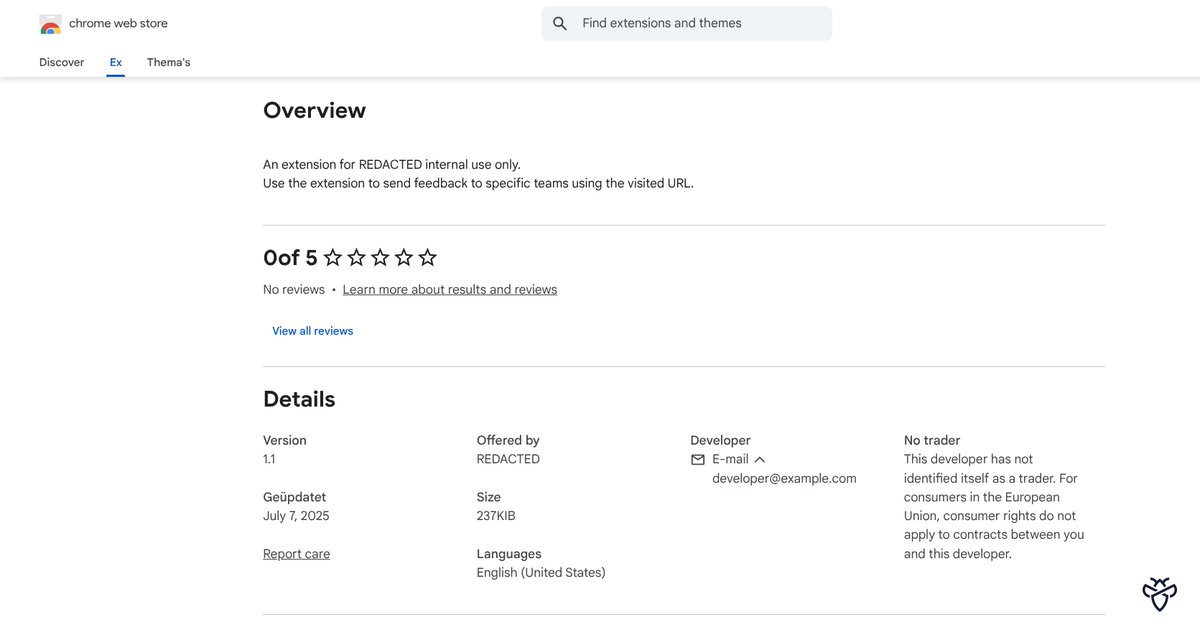Open Learn more about results and reviews

450,289
